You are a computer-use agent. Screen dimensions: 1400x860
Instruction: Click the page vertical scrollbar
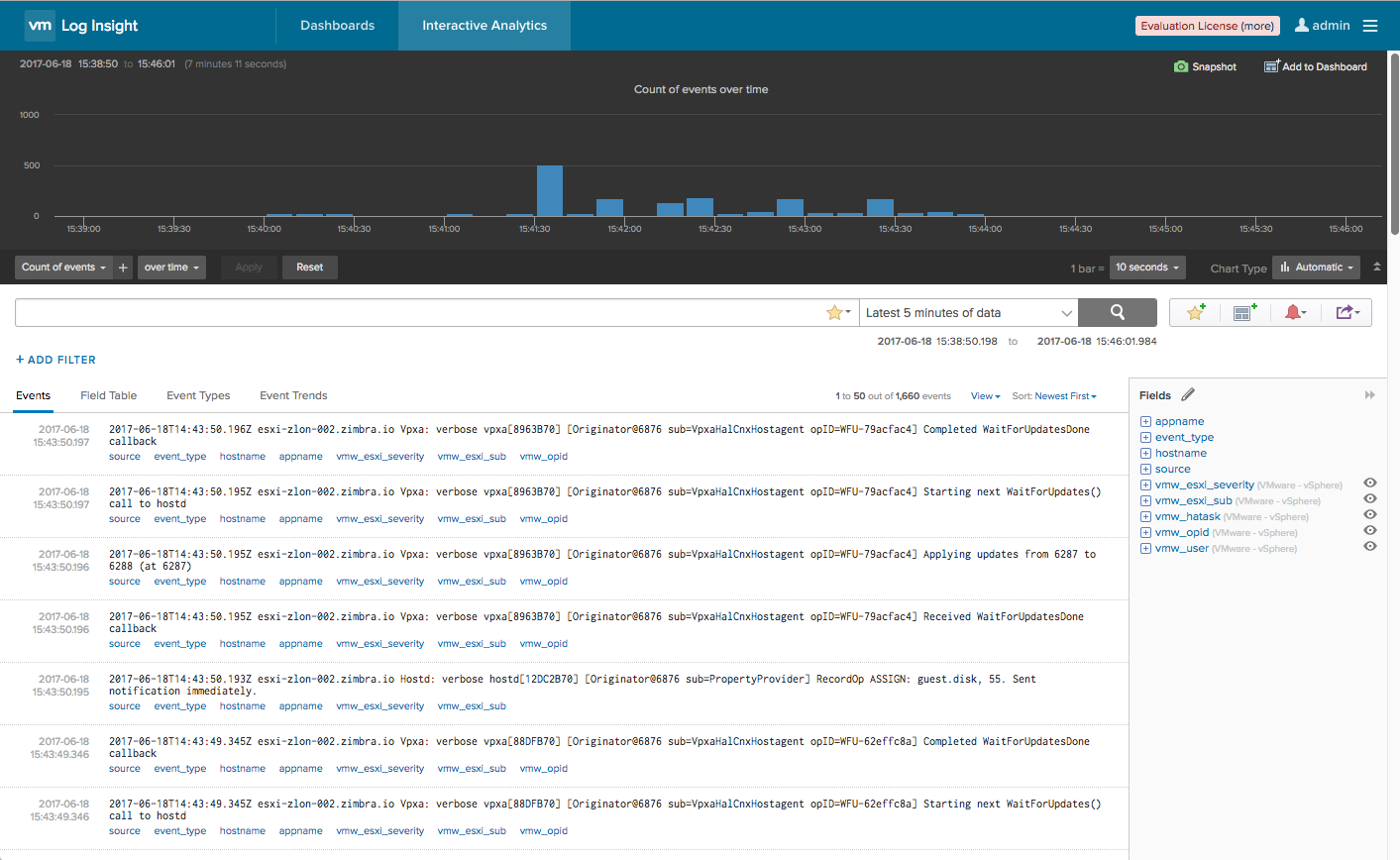pyautogui.click(x=1394, y=144)
